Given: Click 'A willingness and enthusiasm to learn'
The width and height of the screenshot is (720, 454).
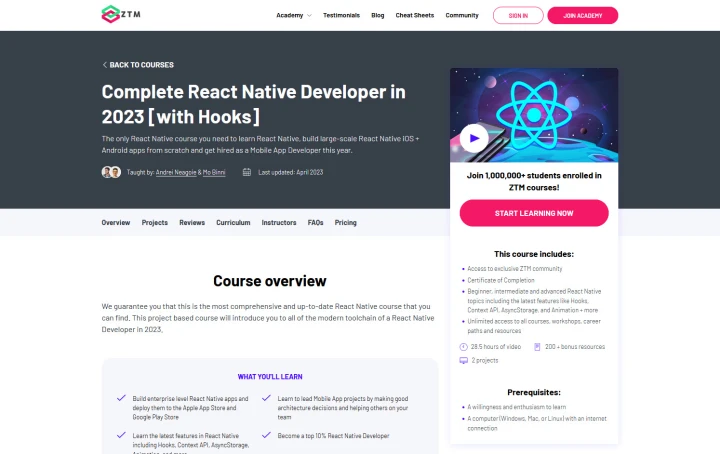Looking at the screenshot, I should (x=517, y=407).
